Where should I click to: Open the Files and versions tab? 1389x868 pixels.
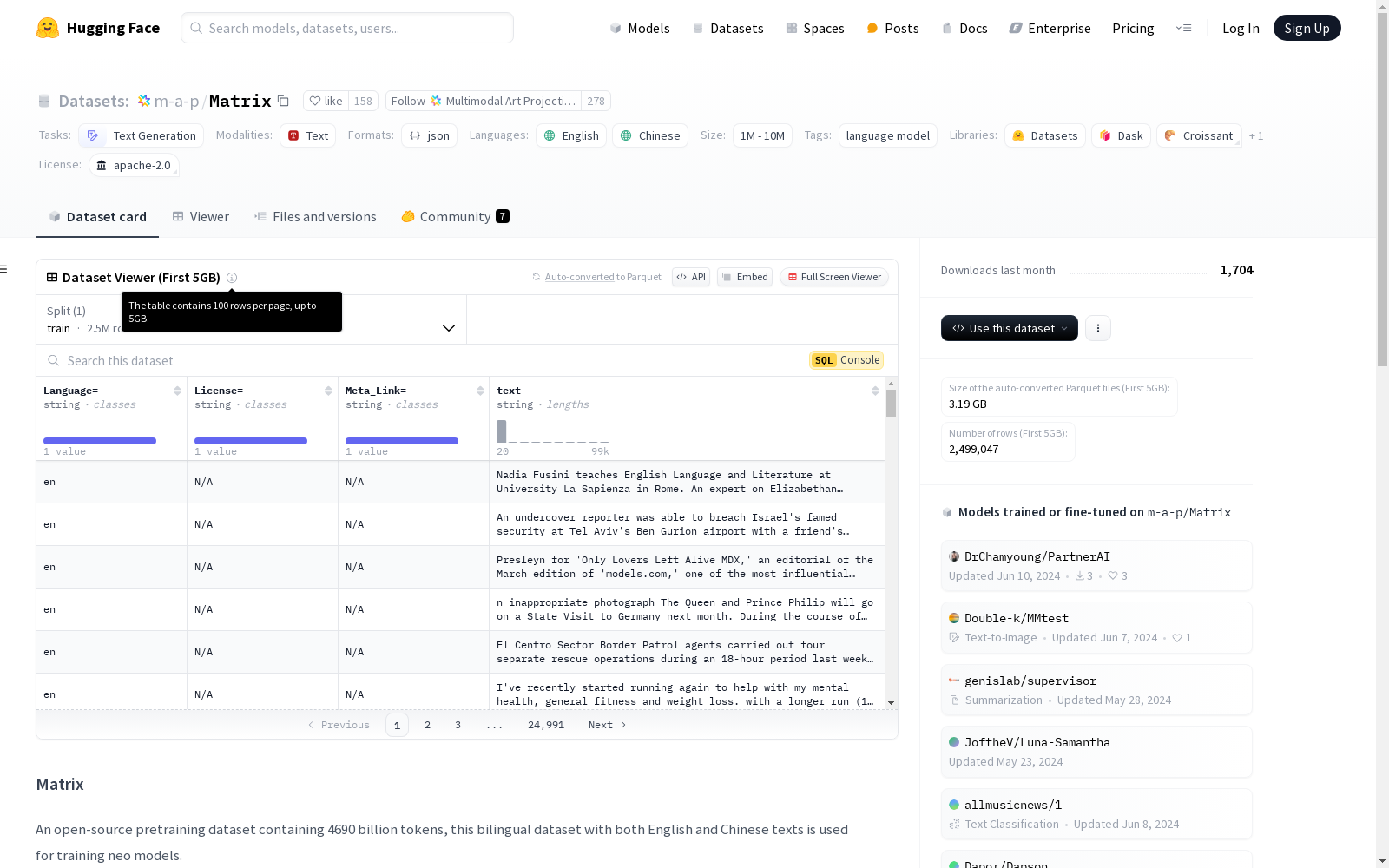315,217
